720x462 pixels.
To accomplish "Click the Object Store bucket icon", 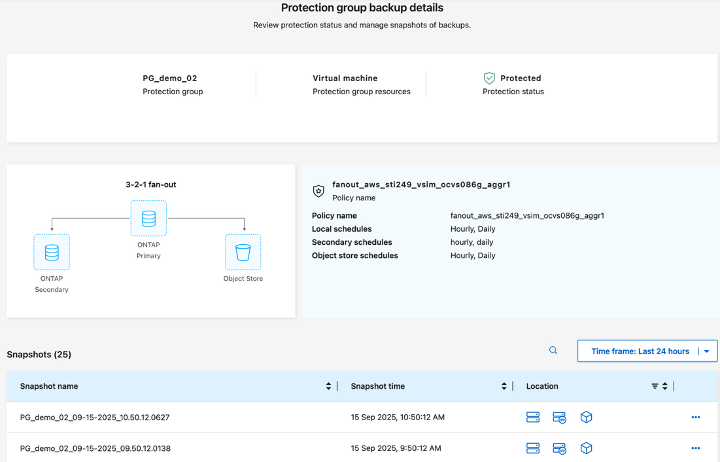I will click(x=242, y=252).
